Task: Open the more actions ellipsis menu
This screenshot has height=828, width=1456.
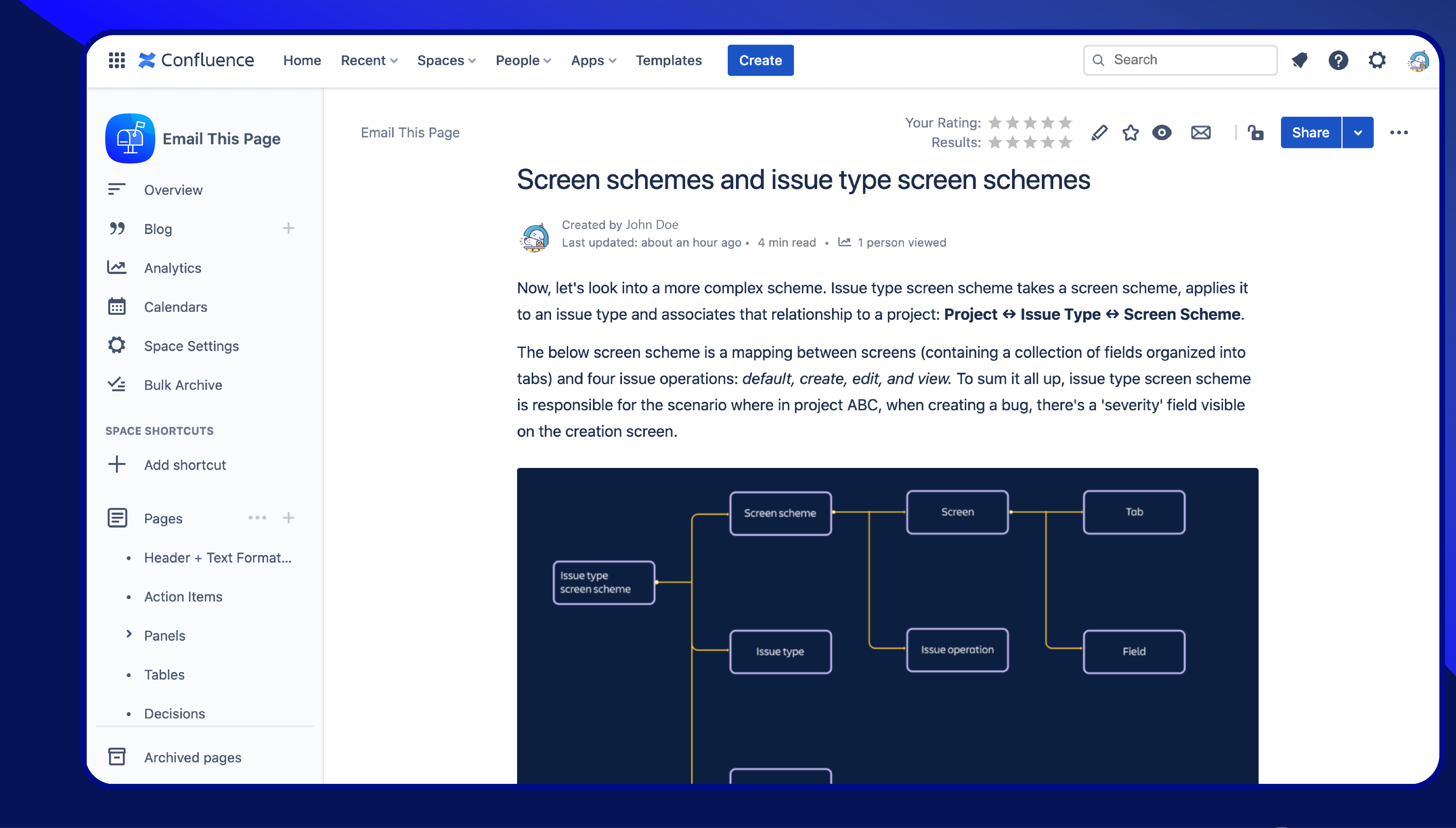Action: pyautogui.click(x=1399, y=132)
